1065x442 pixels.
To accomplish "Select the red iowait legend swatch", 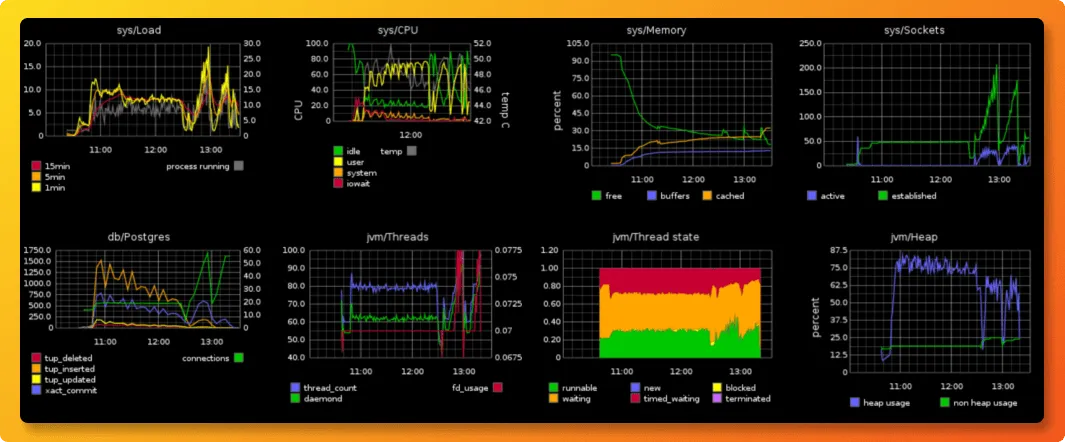I will [338, 183].
